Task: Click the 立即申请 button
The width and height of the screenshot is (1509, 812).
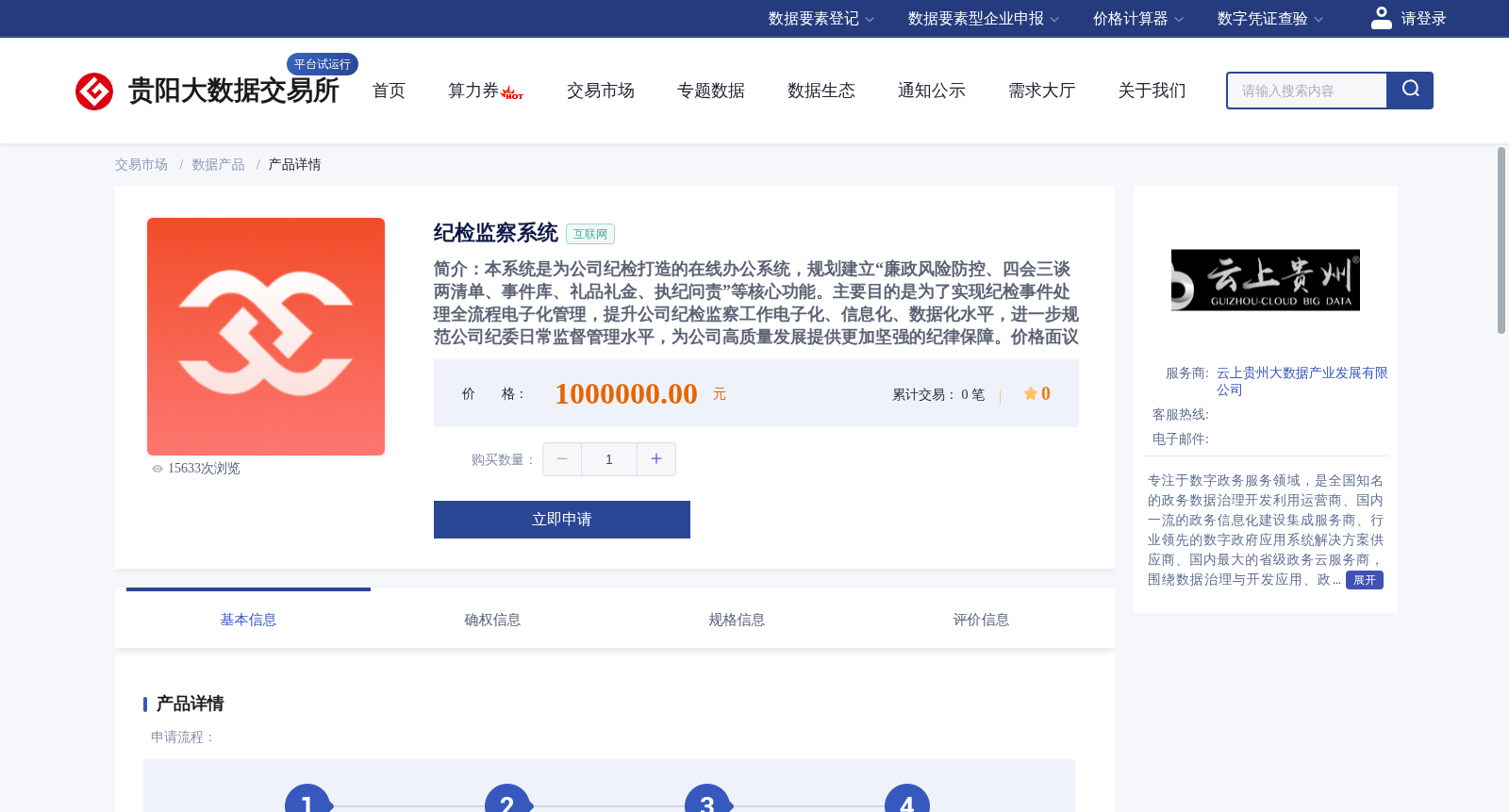Action: point(562,520)
